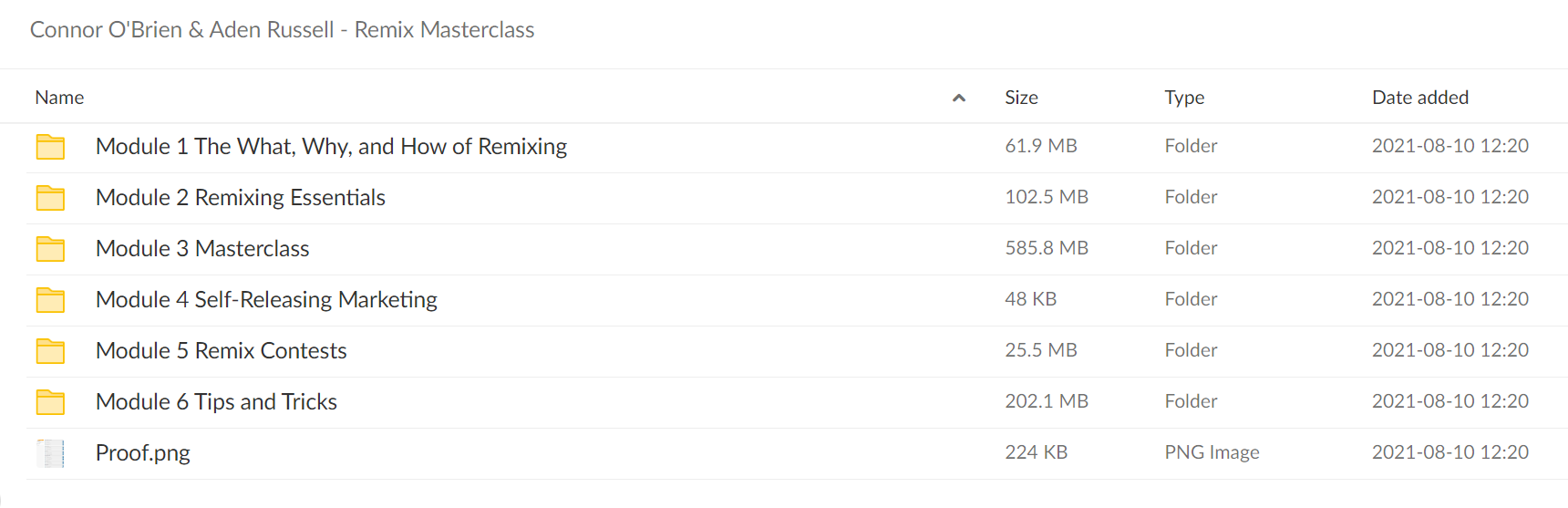This screenshot has width=1568, height=508.
Task: Open Module 3 Masterclass folder name
Action: [x=202, y=249]
